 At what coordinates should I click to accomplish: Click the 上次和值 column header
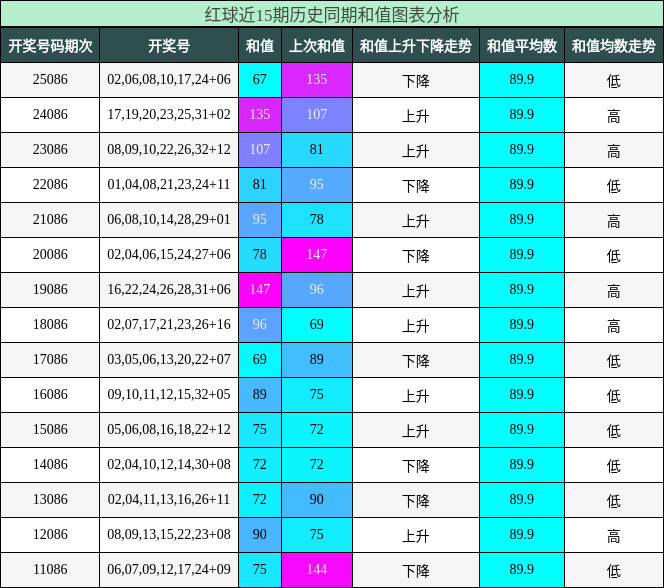click(x=317, y=46)
